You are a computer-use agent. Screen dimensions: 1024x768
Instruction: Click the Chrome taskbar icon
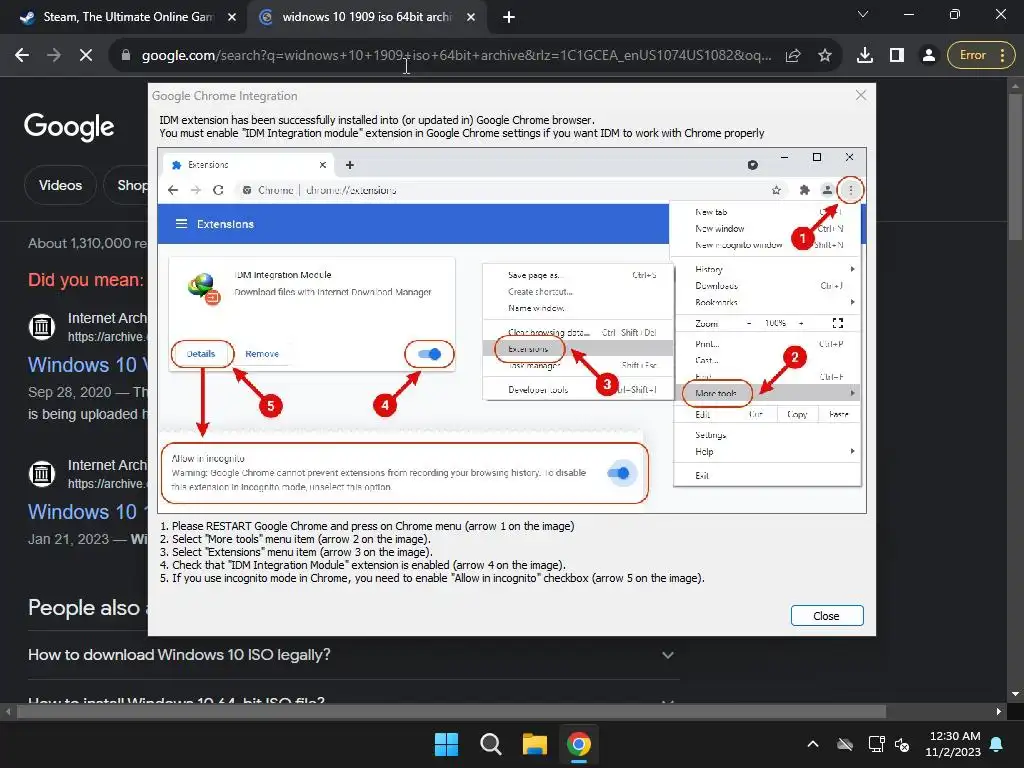579,744
